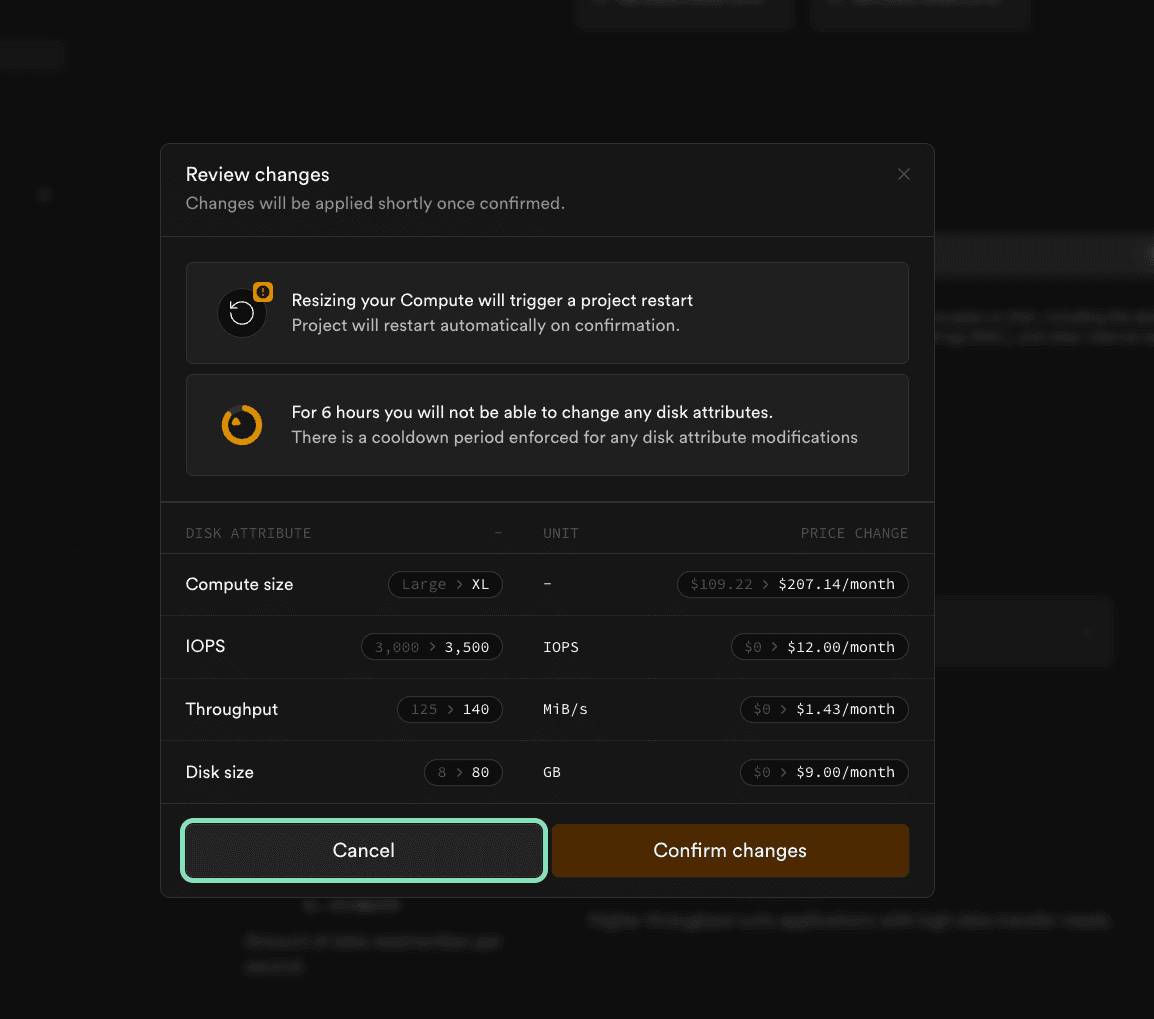Click the UNIT column header

point(561,533)
